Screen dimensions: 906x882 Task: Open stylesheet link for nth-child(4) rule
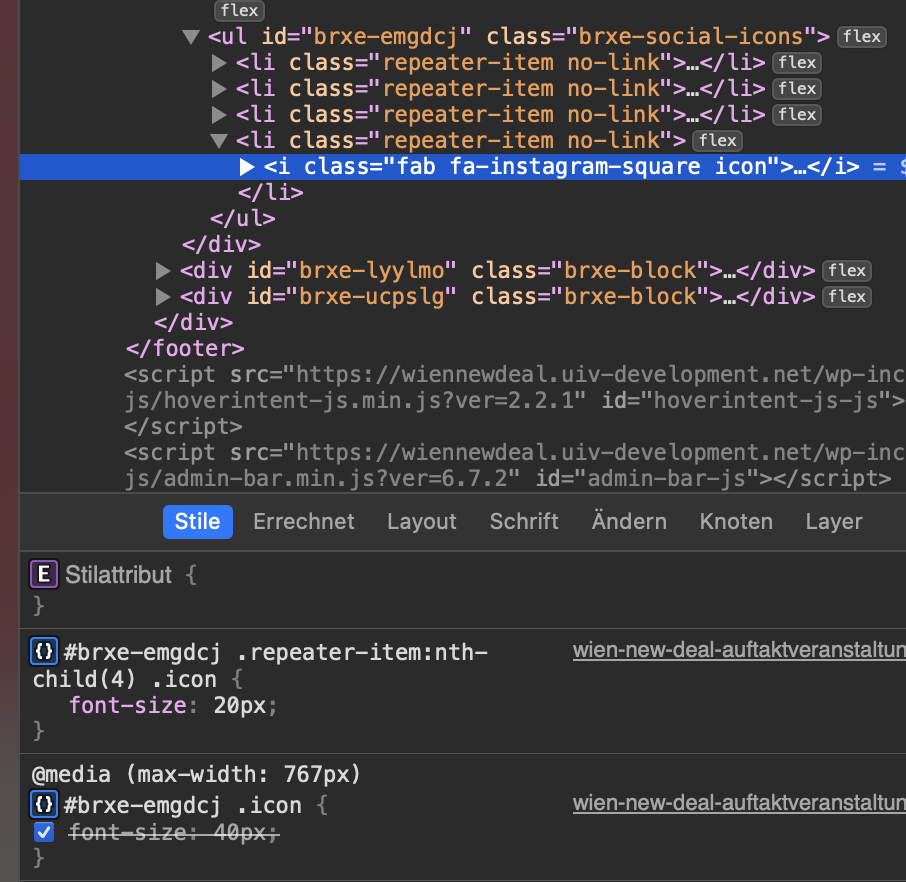point(739,651)
